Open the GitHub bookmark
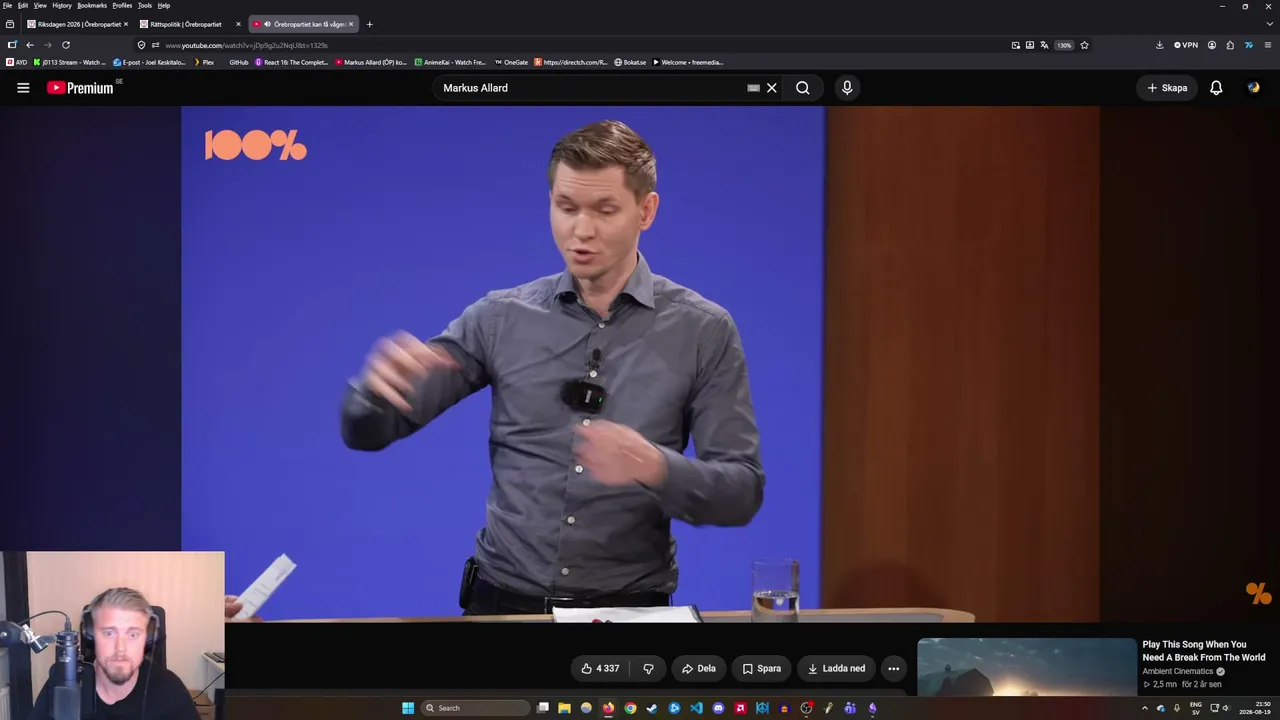This screenshot has width=1280, height=720. 238,62
